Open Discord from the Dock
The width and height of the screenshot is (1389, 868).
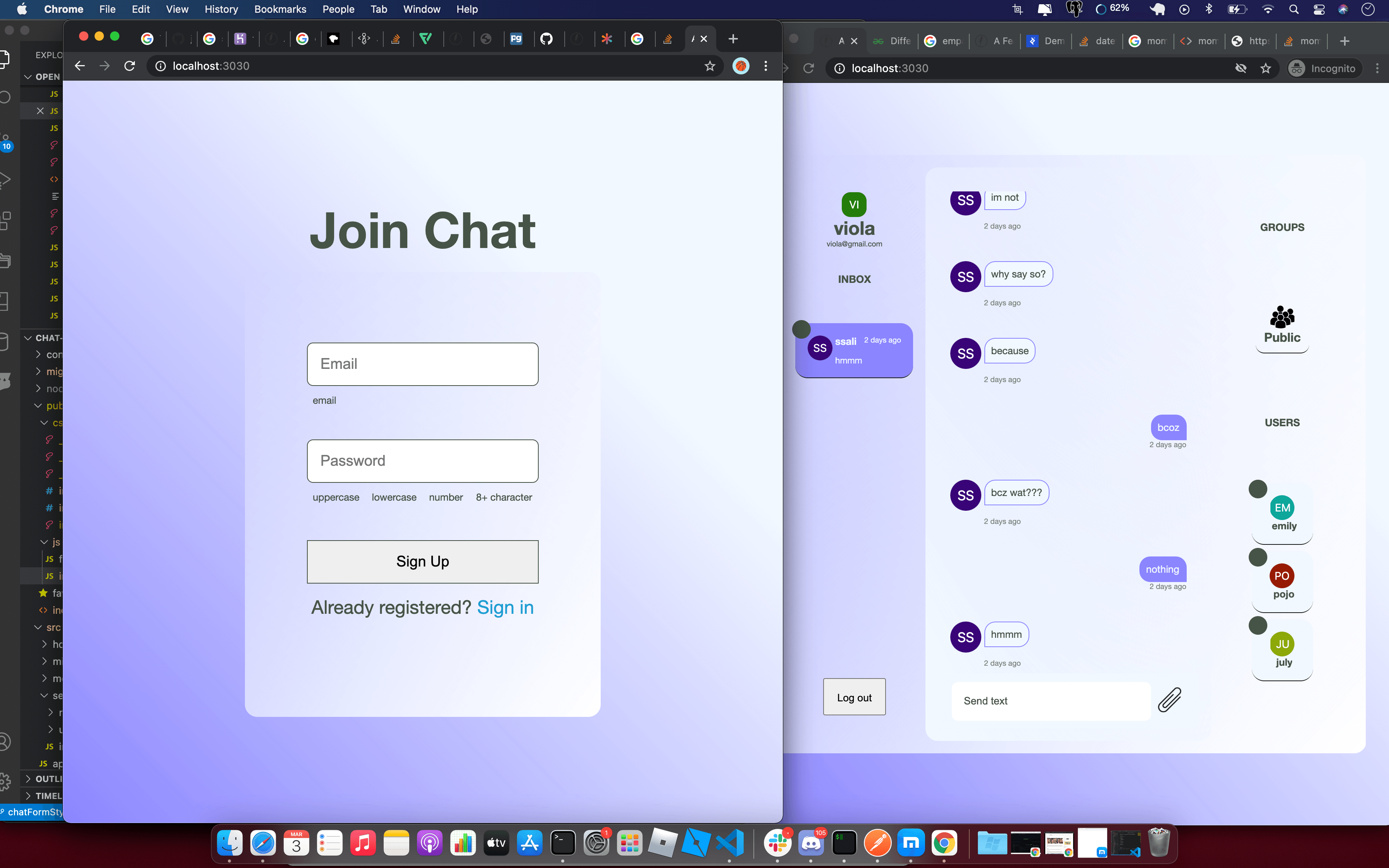(x=811, y=843)
